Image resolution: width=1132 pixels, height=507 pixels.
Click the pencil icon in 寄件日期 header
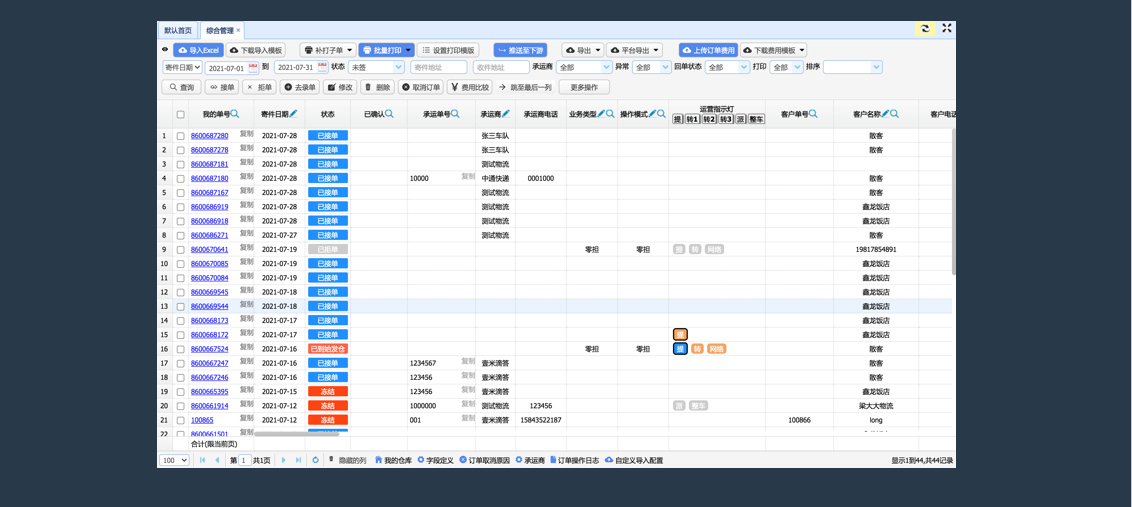[x=293, y=113]
